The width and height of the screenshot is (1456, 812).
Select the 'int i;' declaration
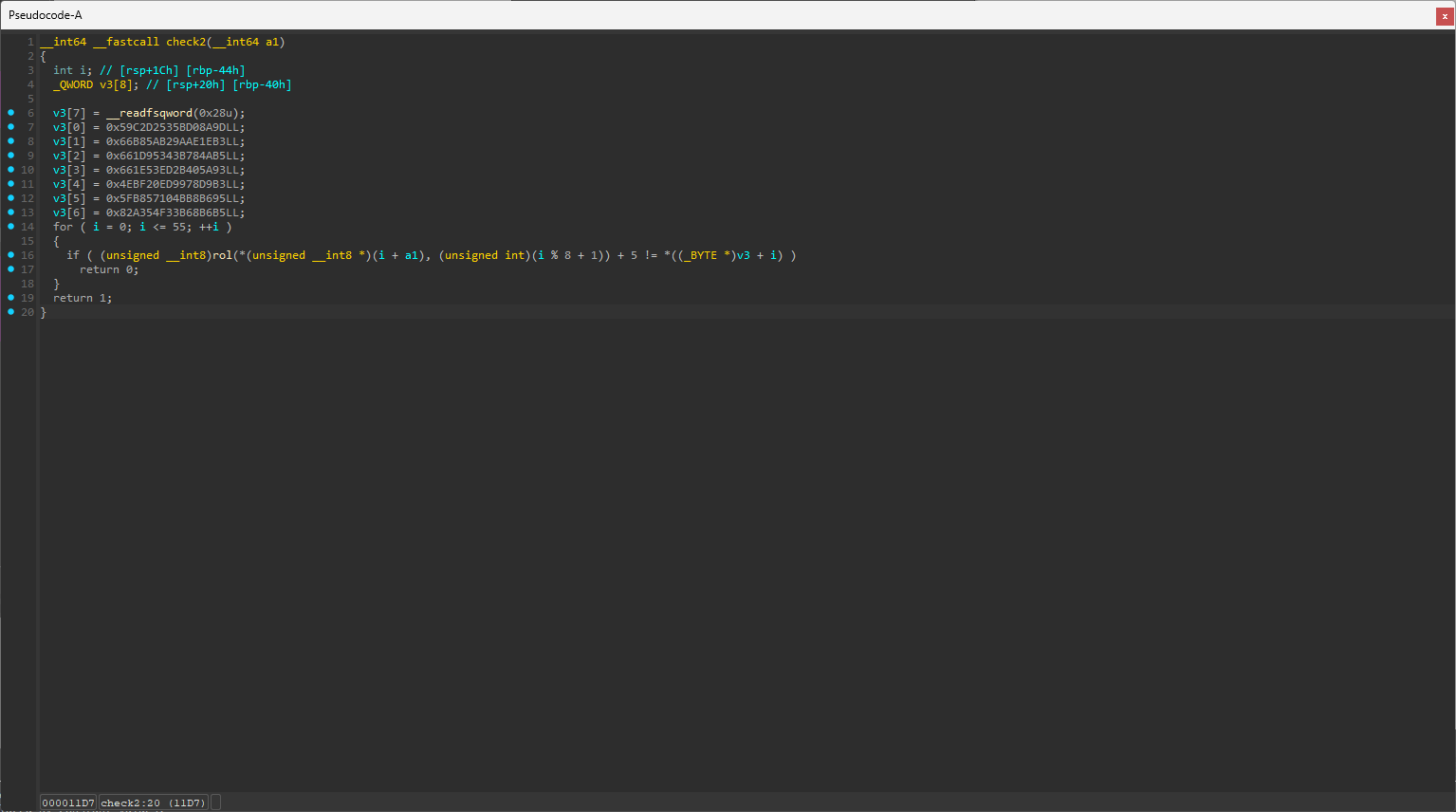(73, 70)
